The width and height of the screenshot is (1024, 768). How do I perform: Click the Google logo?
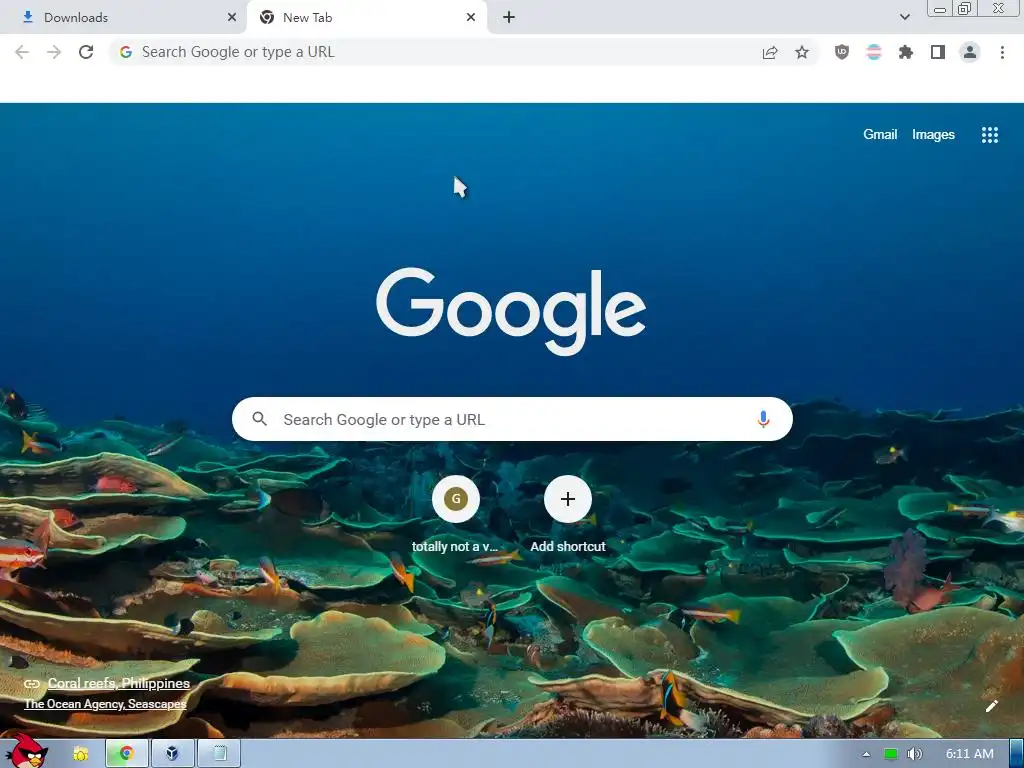511,312
